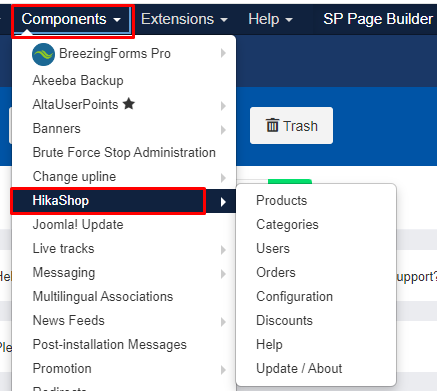The image size is (437, 391).
Task: Open HikaShop Categories page
Action: tap(287, 225)
